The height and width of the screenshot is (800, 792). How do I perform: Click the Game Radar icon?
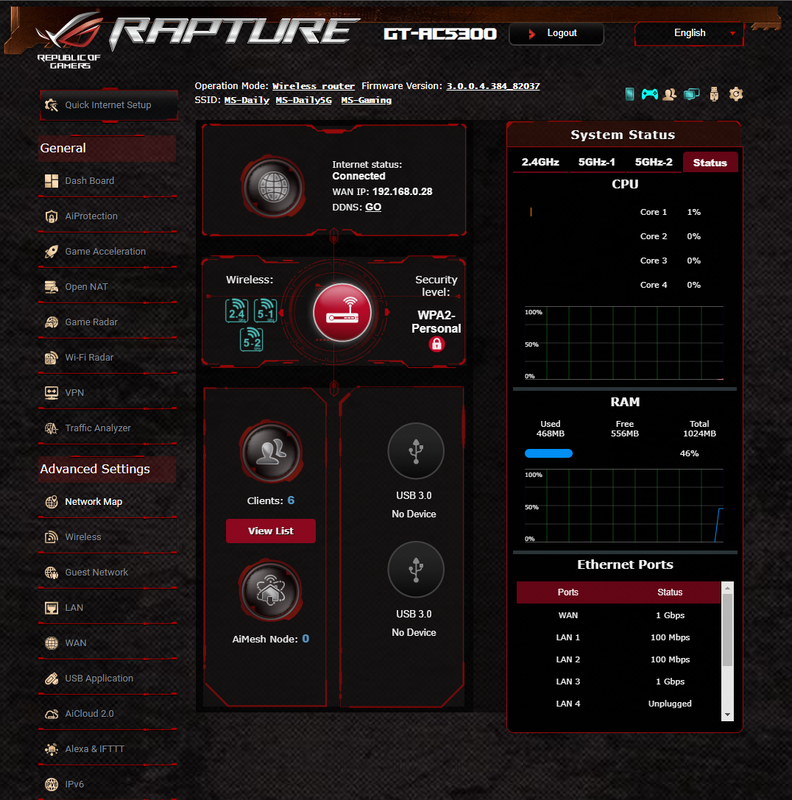(x=52, y=322)
